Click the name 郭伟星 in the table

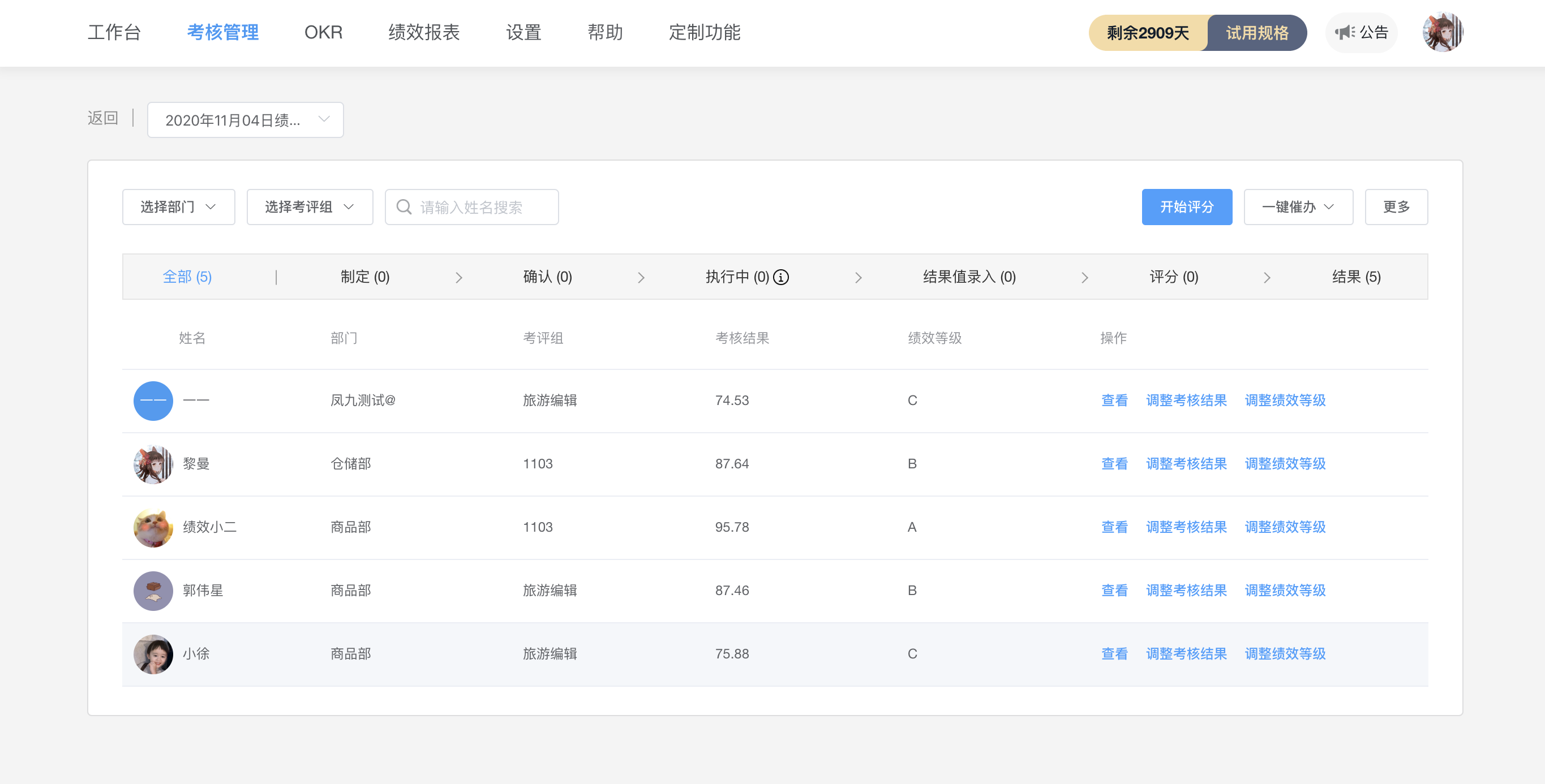point(203,591)
